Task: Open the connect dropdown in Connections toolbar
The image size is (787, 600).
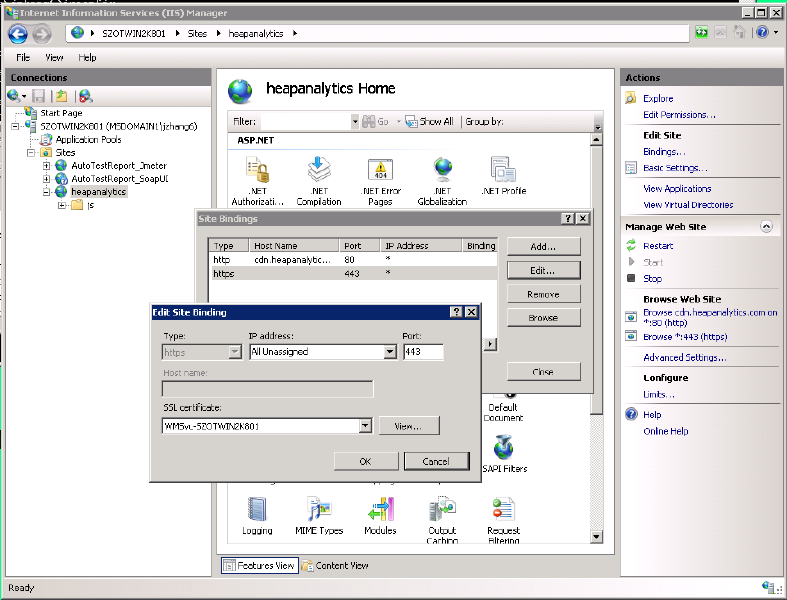Action: pyautogui.click(x=24, y=96)
